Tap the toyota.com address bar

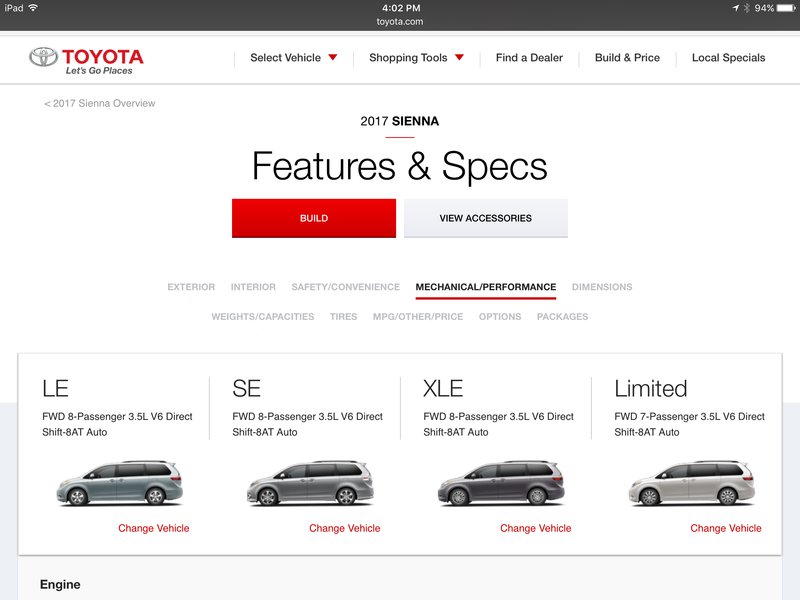[400, 21]
